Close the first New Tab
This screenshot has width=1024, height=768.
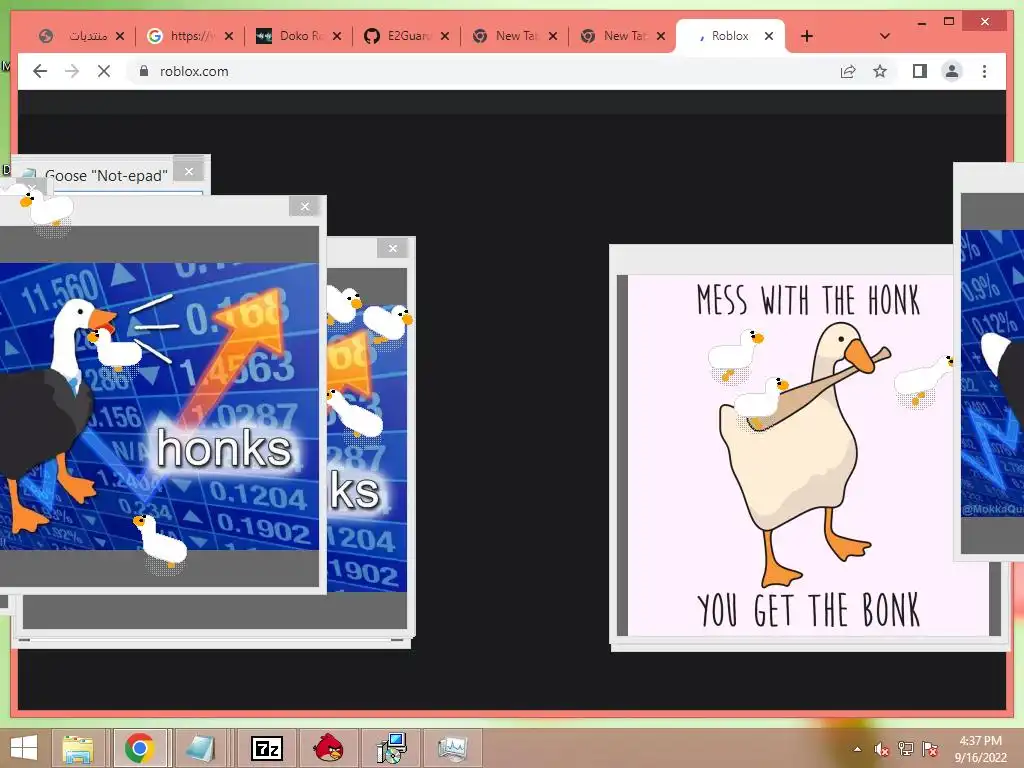553,36
